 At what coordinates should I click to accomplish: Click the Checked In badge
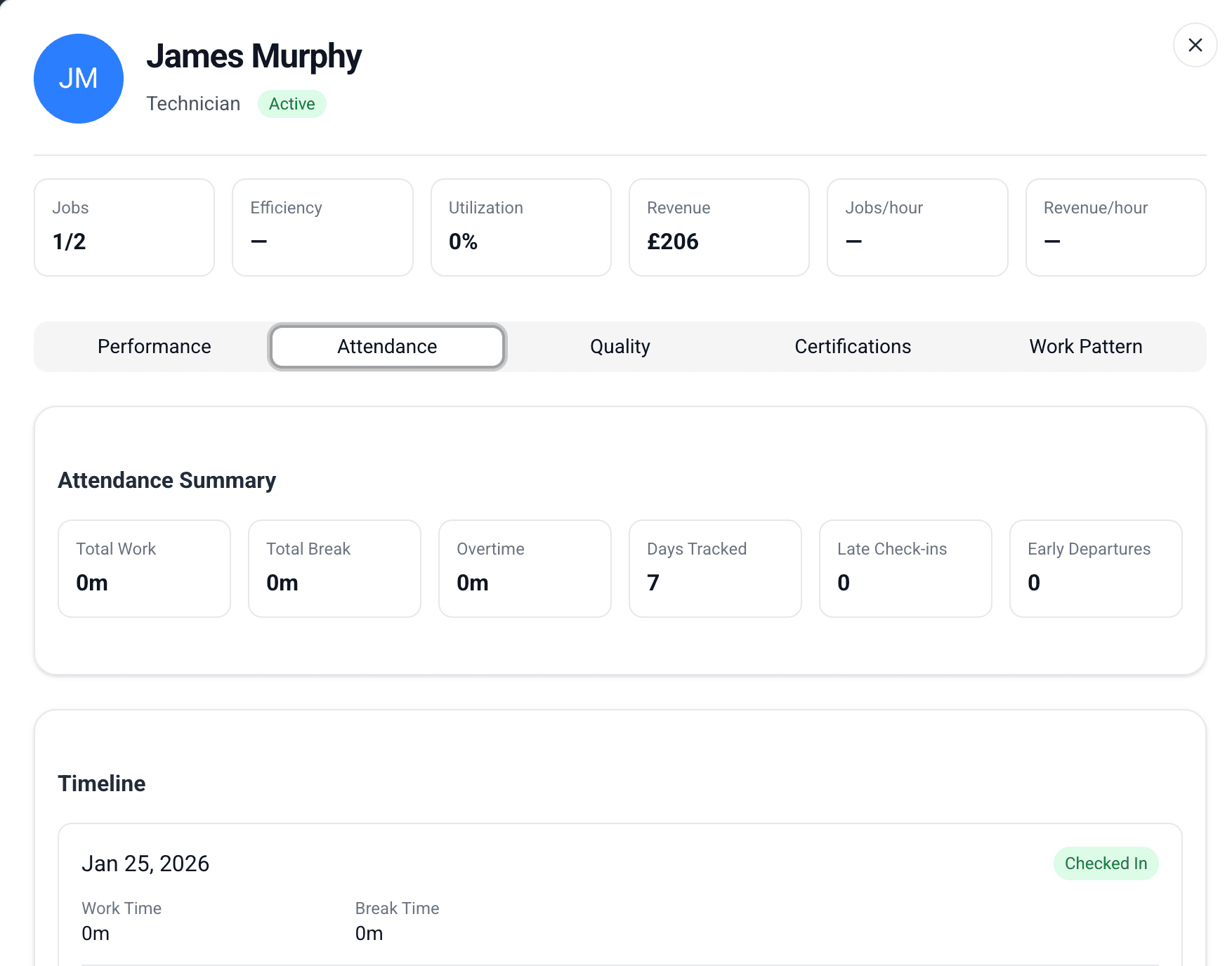click(x=1106, y=864)
